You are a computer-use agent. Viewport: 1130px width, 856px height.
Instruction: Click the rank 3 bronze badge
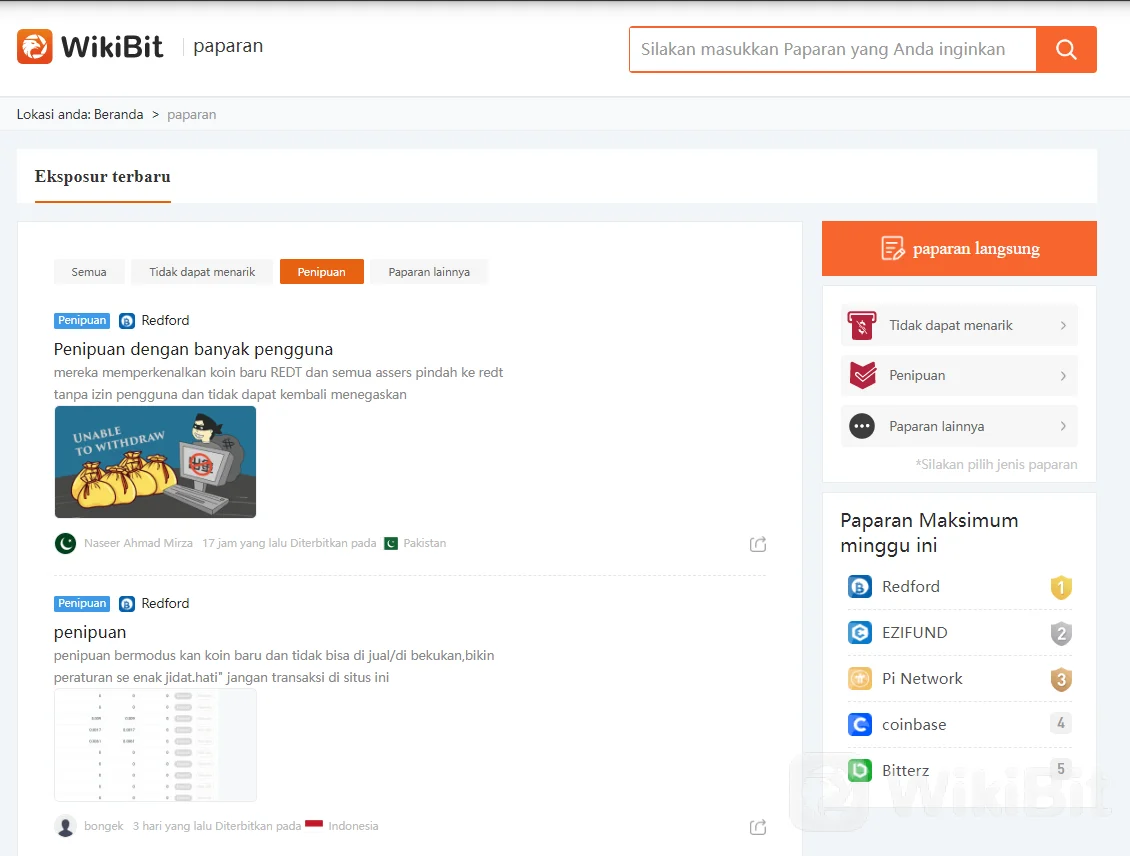(x=1061, y=679)
